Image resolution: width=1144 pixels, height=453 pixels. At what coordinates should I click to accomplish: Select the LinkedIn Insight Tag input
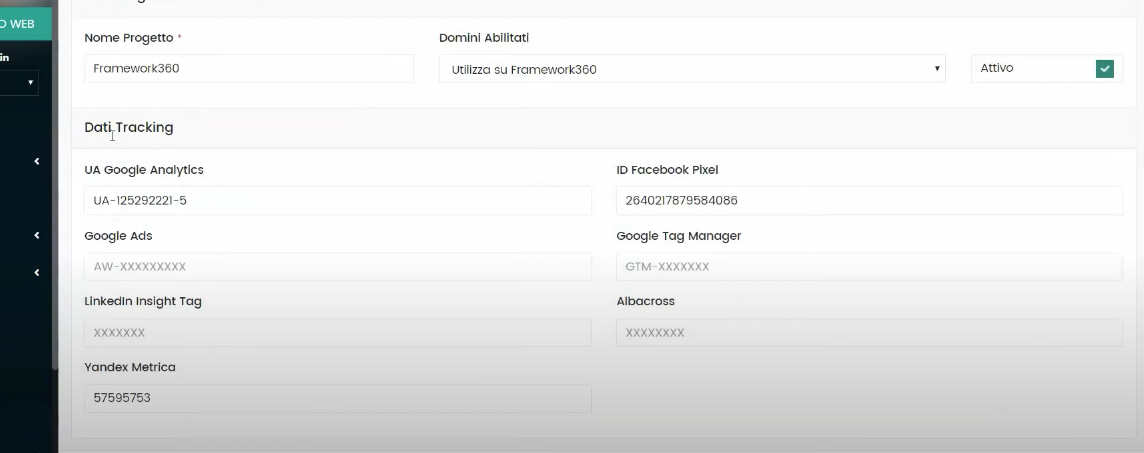coord(337,333)
